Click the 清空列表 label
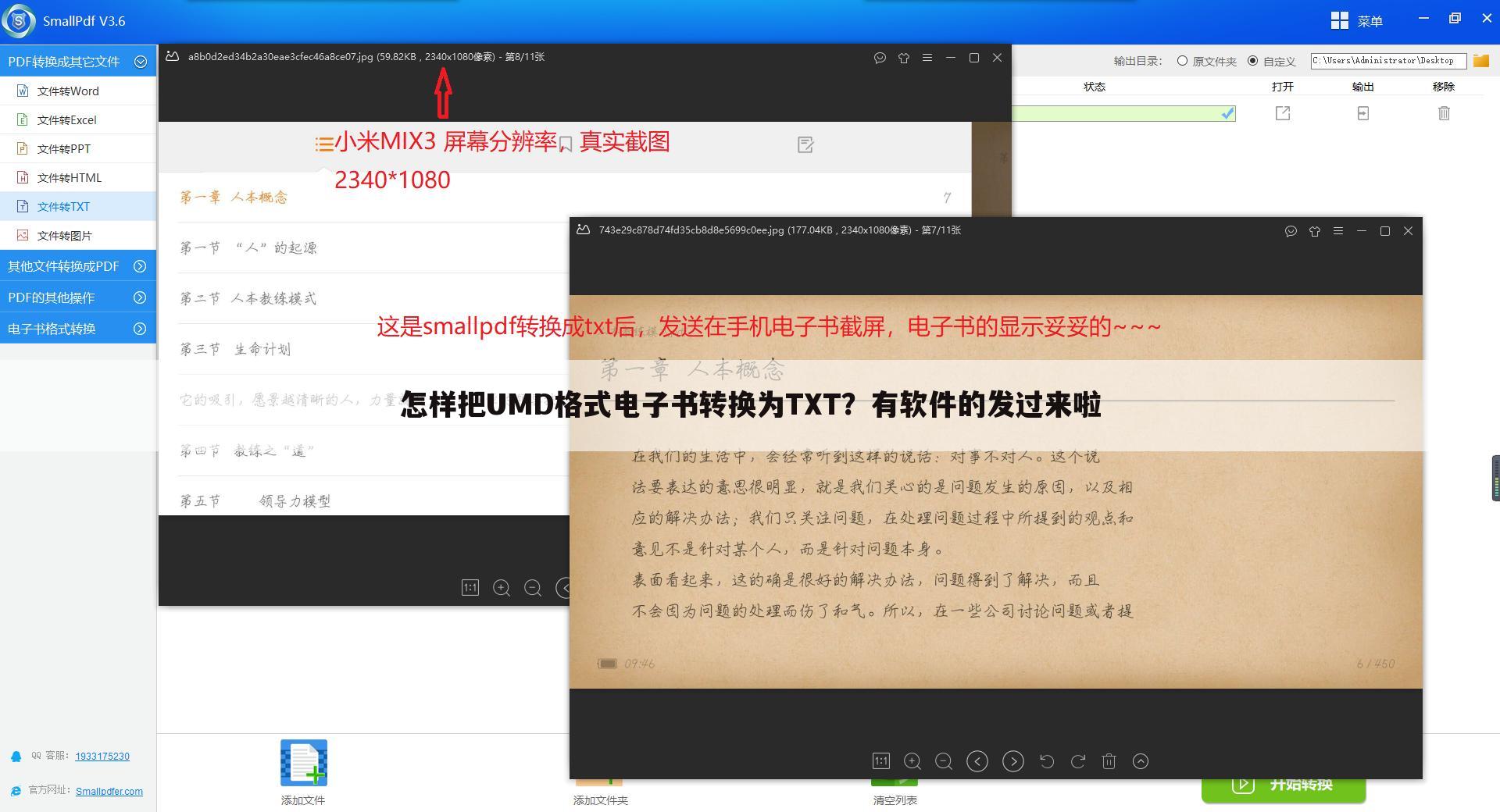The height and width of the screenshot is (812, 1500). (x=895, y=800)
